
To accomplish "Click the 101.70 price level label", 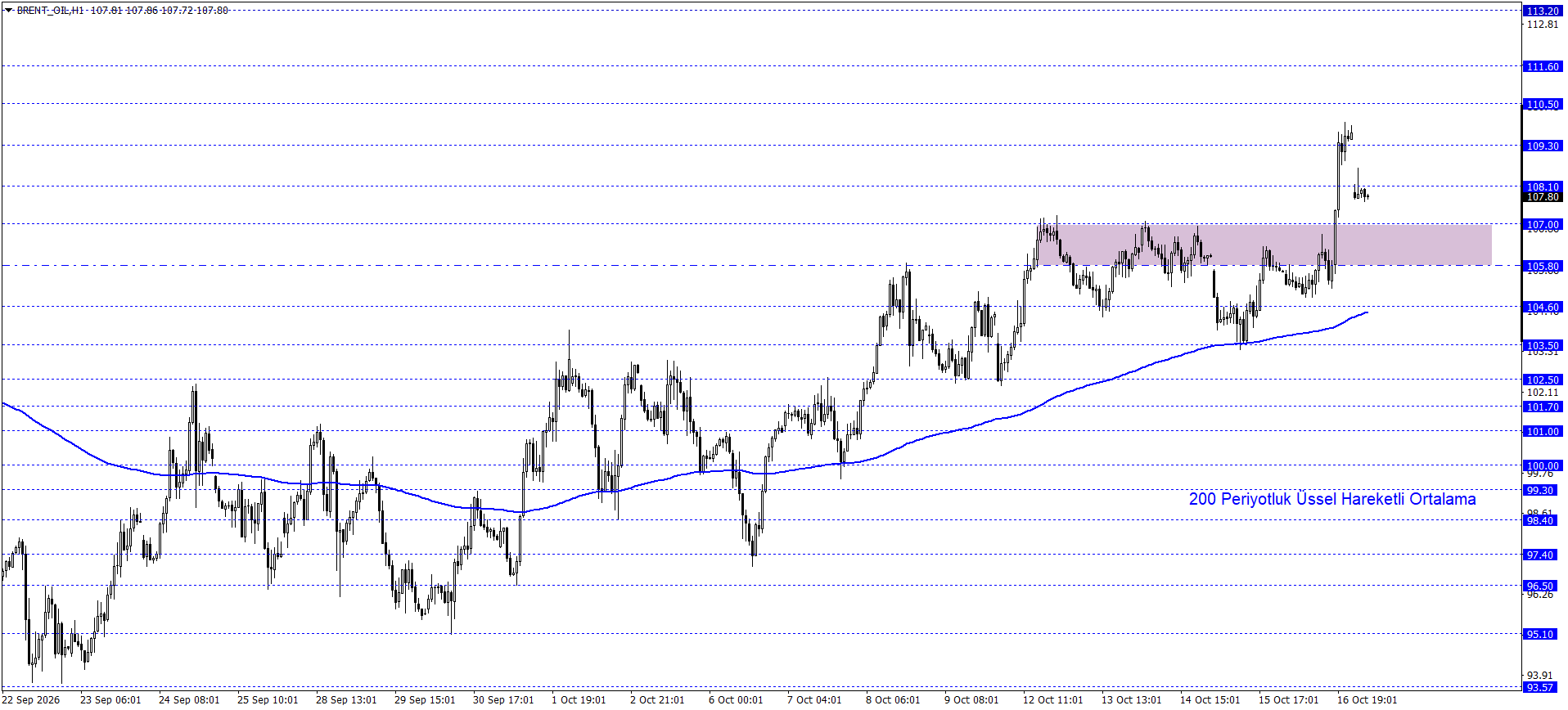I will [1543, 407].
